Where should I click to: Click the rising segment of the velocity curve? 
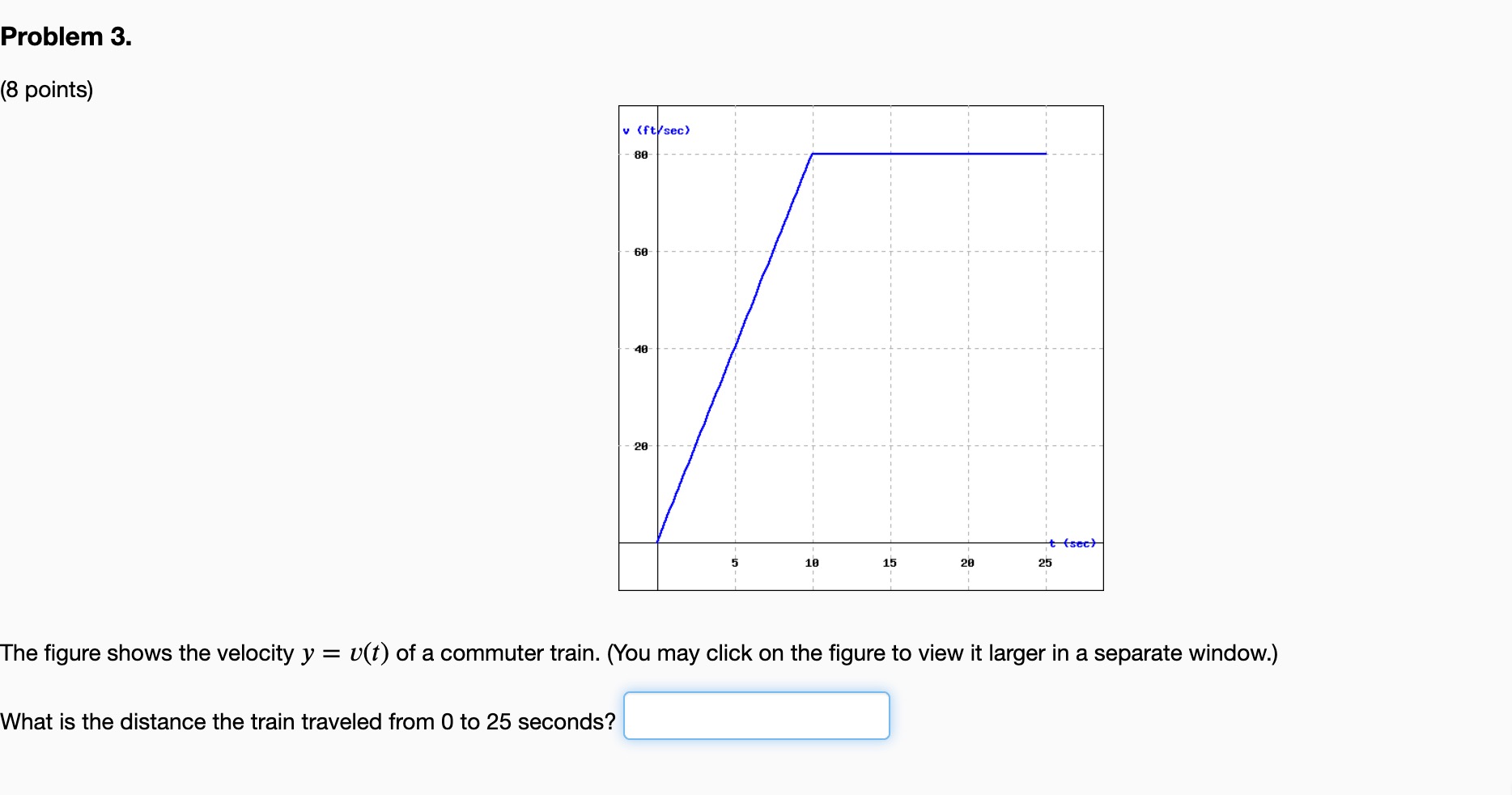pyautogui.click(x=737, y=348)
